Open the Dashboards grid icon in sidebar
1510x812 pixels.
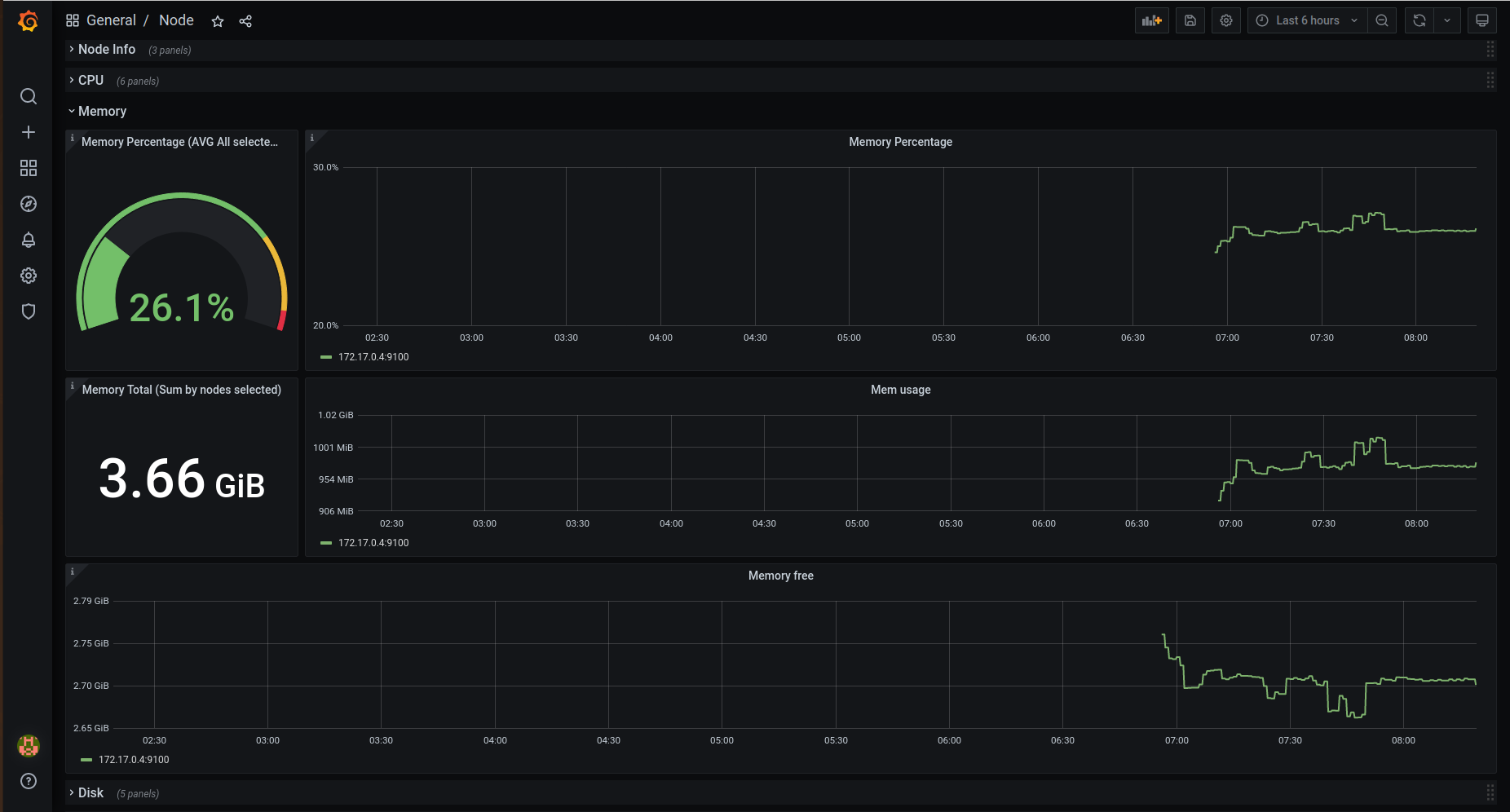point(29,168)
